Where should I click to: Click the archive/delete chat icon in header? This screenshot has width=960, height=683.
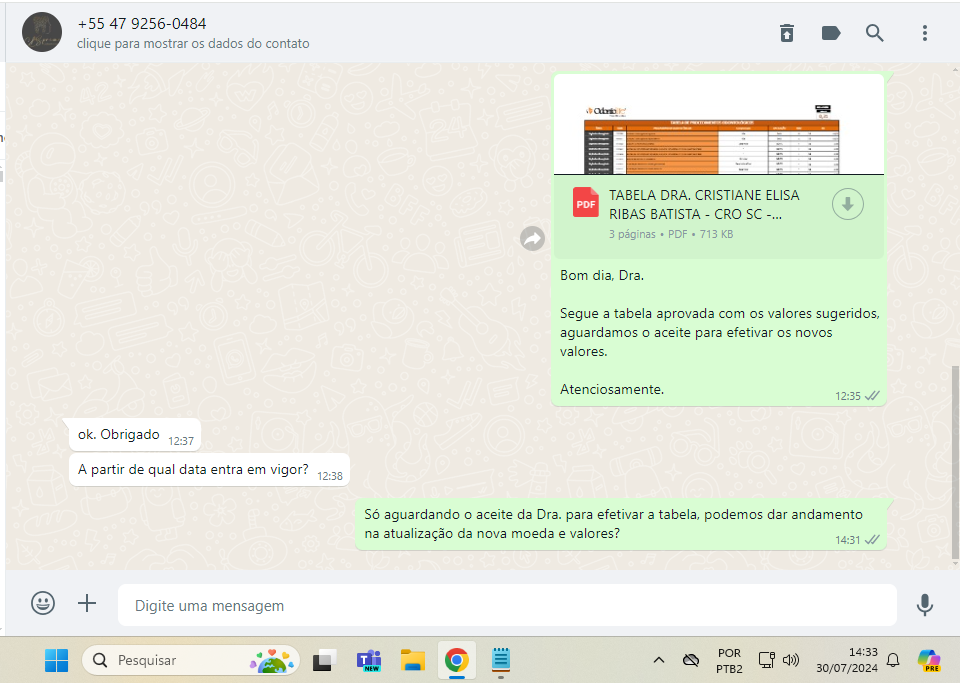pos(787,33)
